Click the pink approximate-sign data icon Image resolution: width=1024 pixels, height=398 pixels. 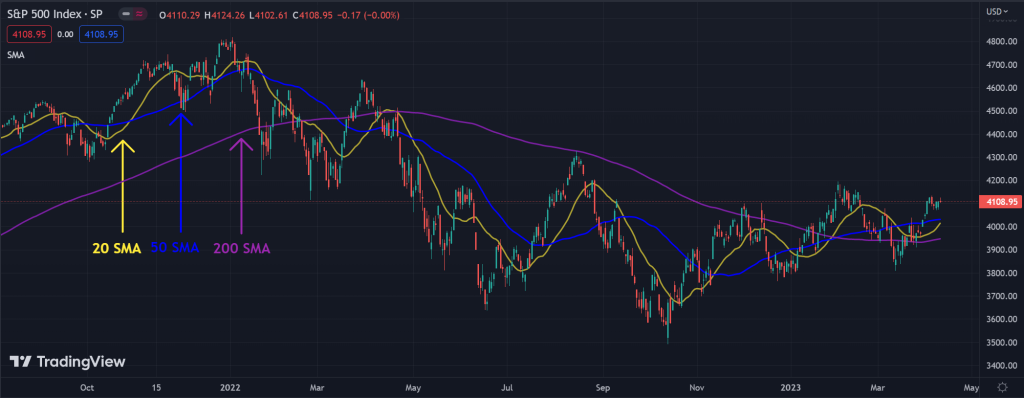click(138, 13)
